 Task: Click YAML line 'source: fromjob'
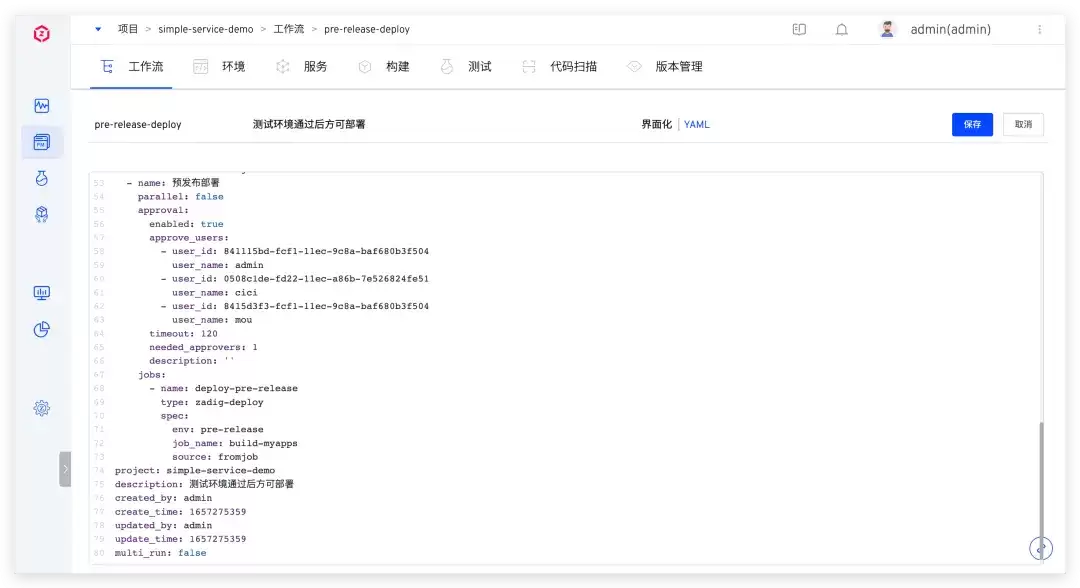(215, 457)
